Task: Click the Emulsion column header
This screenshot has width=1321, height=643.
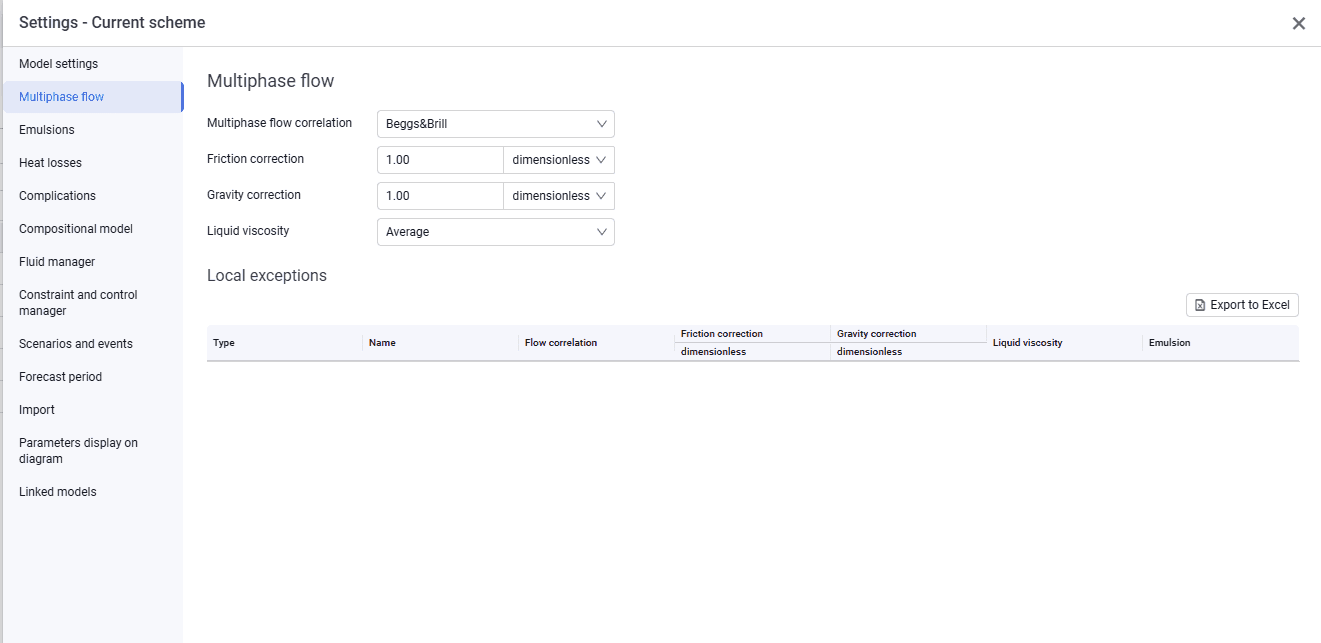Action: [x=1221, y=343]
